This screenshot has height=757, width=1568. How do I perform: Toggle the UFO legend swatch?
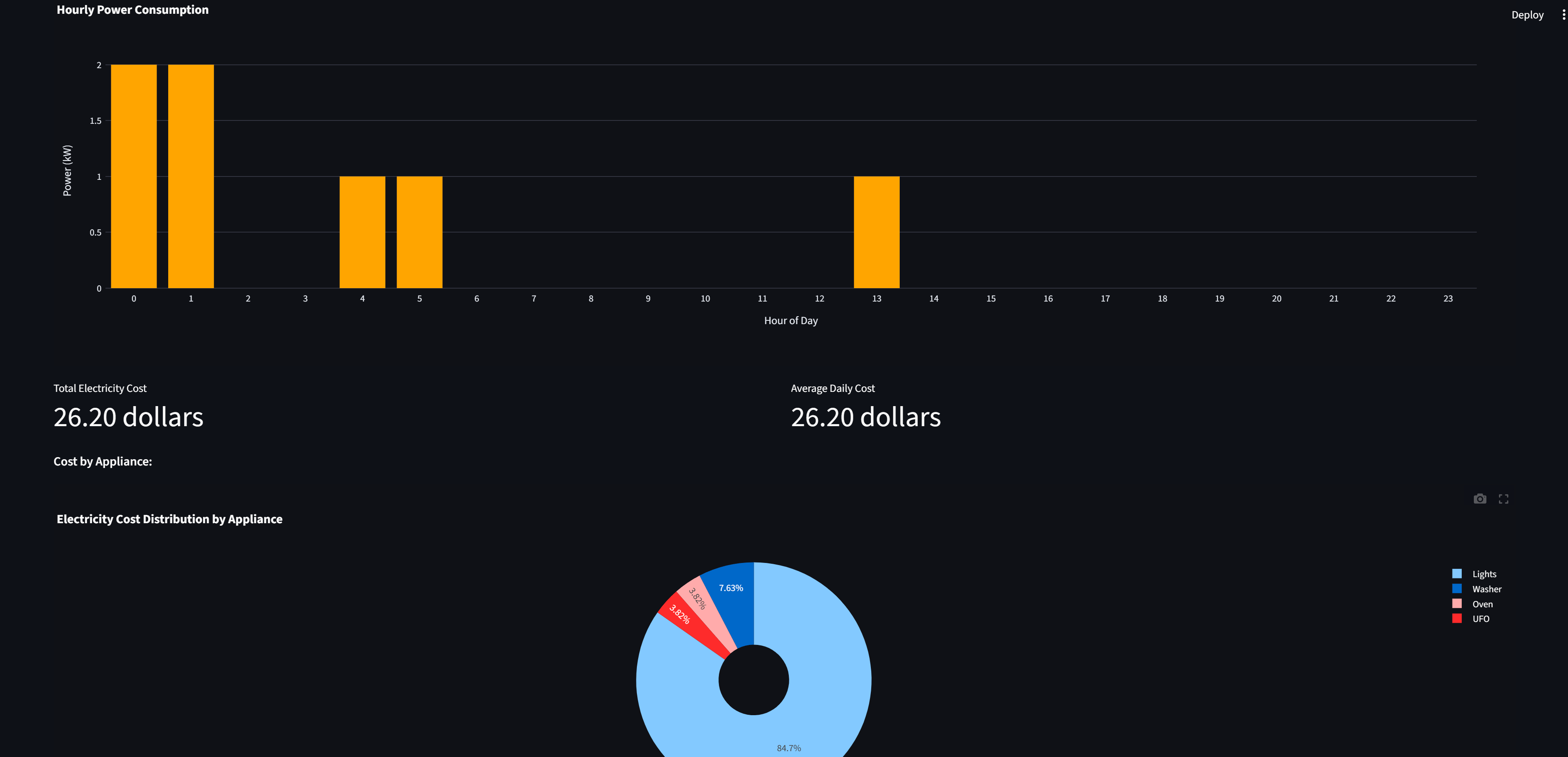click(1457, 618)
